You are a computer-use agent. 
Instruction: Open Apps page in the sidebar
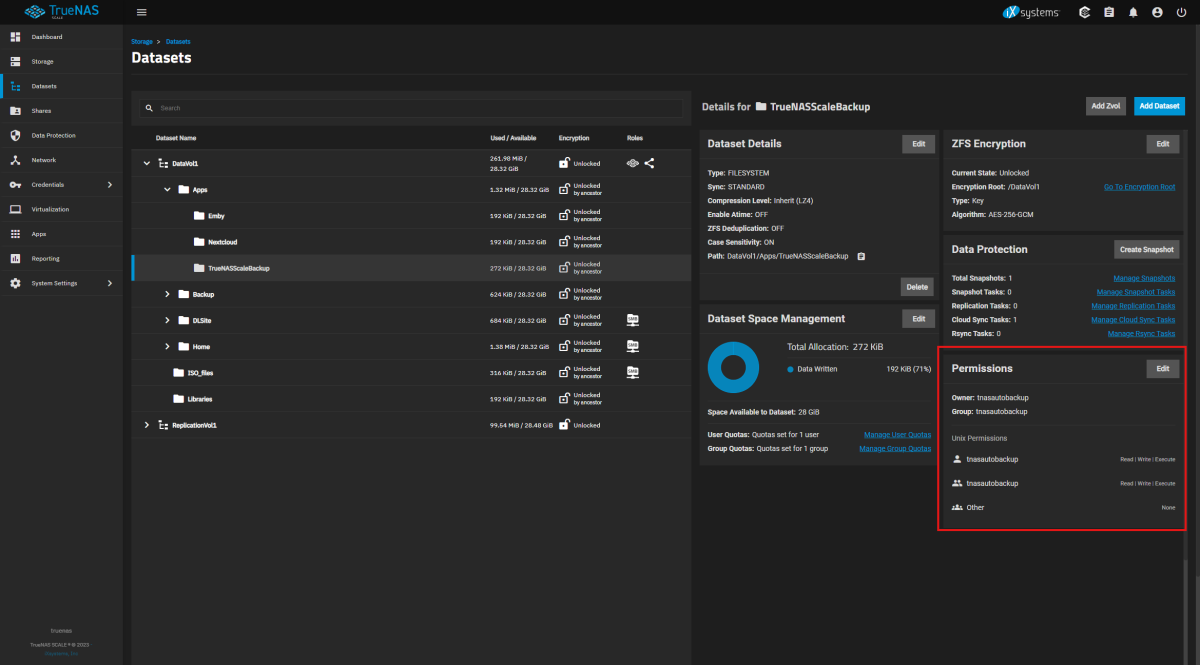(x=61, y=234)
